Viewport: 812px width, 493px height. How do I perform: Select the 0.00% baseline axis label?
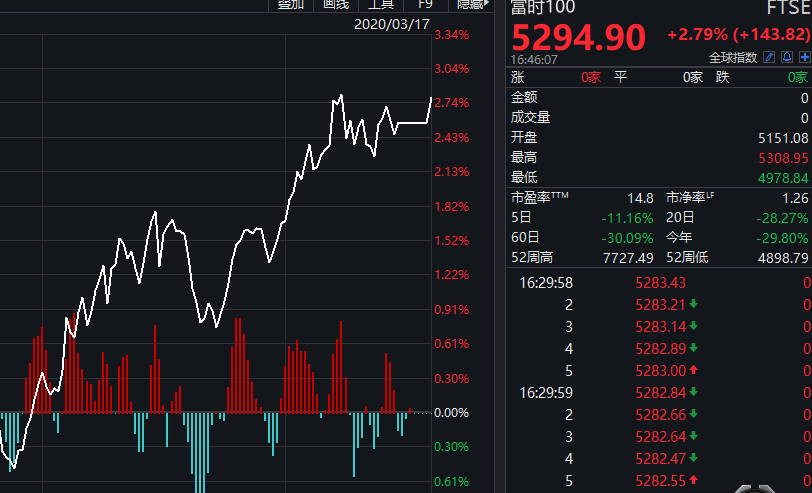[452, 413]
